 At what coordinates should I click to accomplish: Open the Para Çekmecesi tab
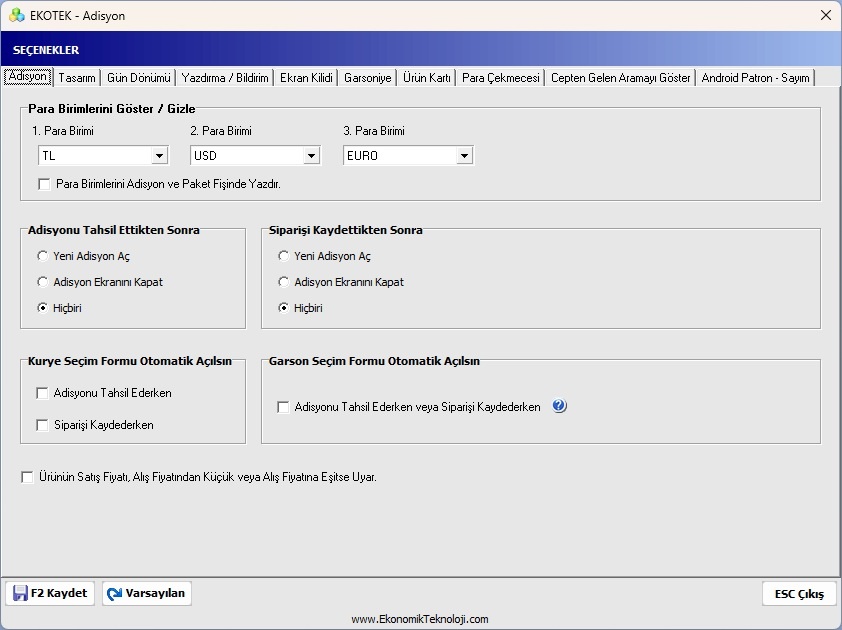500,78
